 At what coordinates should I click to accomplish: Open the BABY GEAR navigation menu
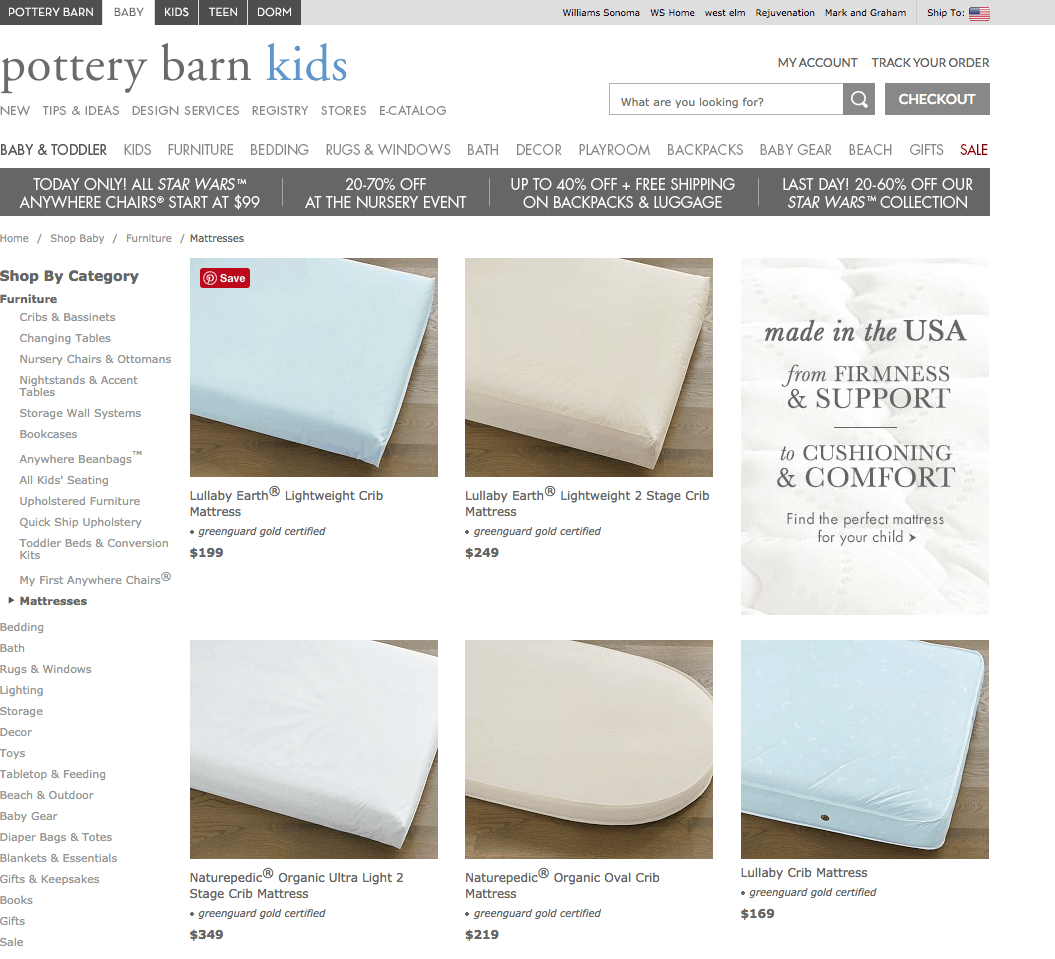coord(795,150)
